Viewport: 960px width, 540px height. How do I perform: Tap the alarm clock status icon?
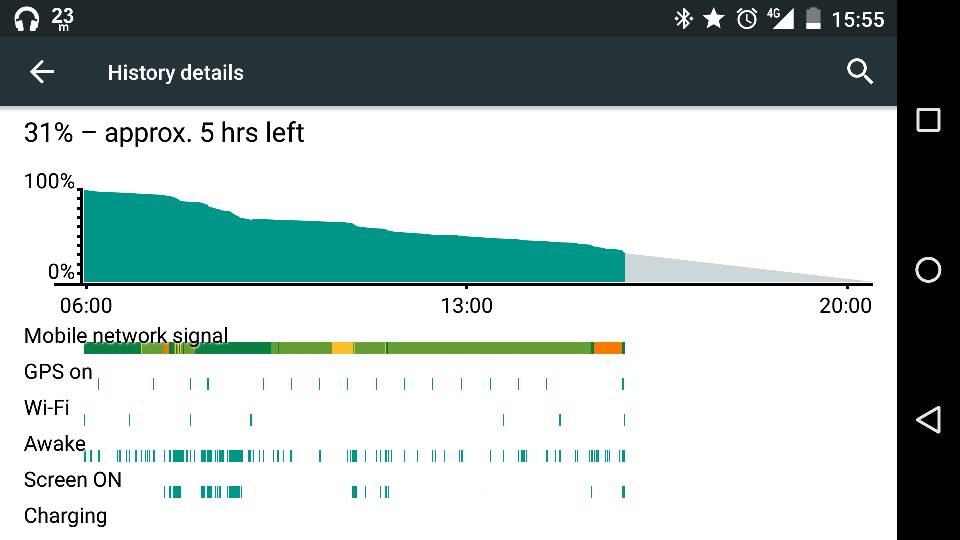(746, 19)
